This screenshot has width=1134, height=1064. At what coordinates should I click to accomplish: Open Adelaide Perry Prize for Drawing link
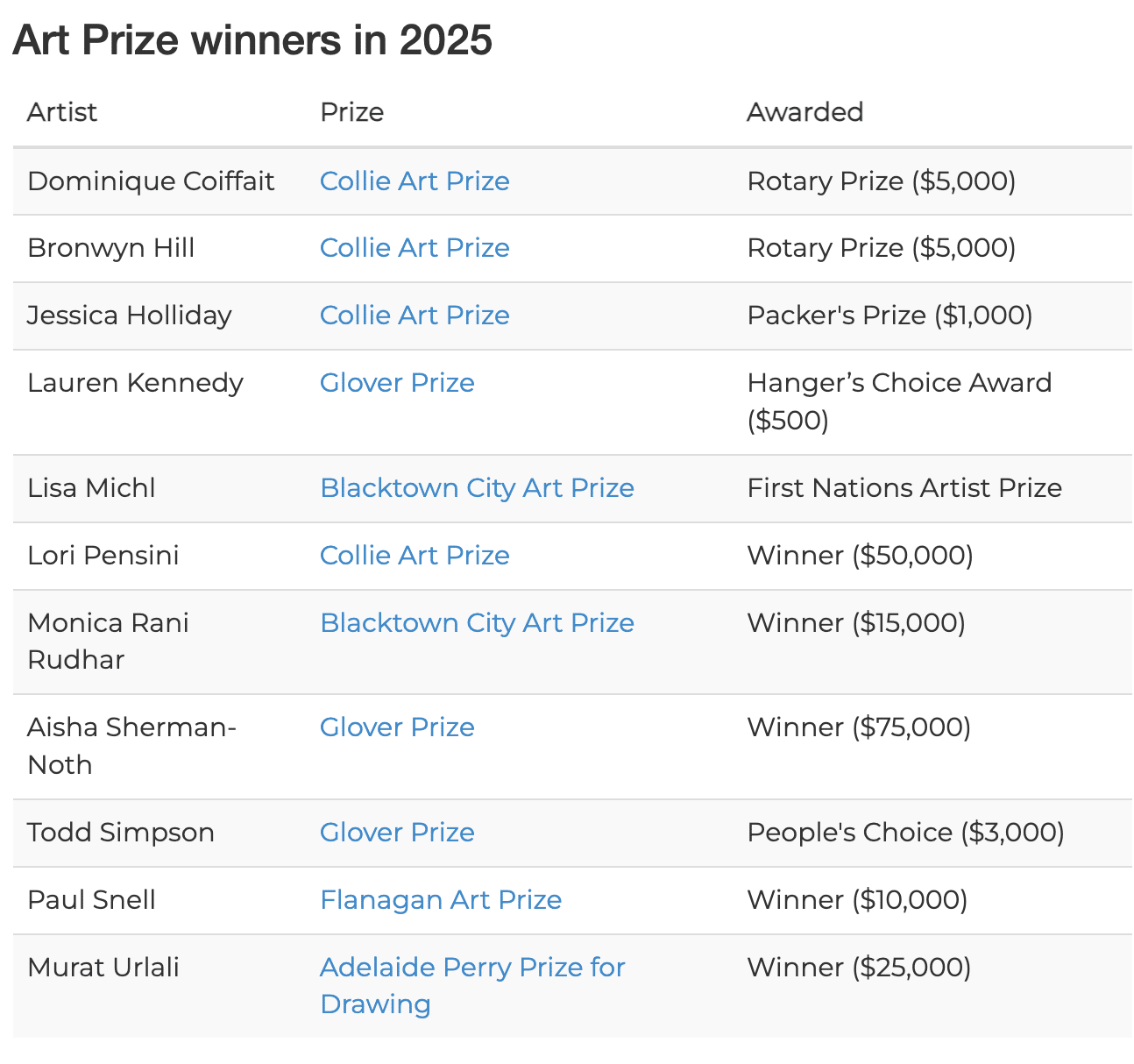coord(471,968)
